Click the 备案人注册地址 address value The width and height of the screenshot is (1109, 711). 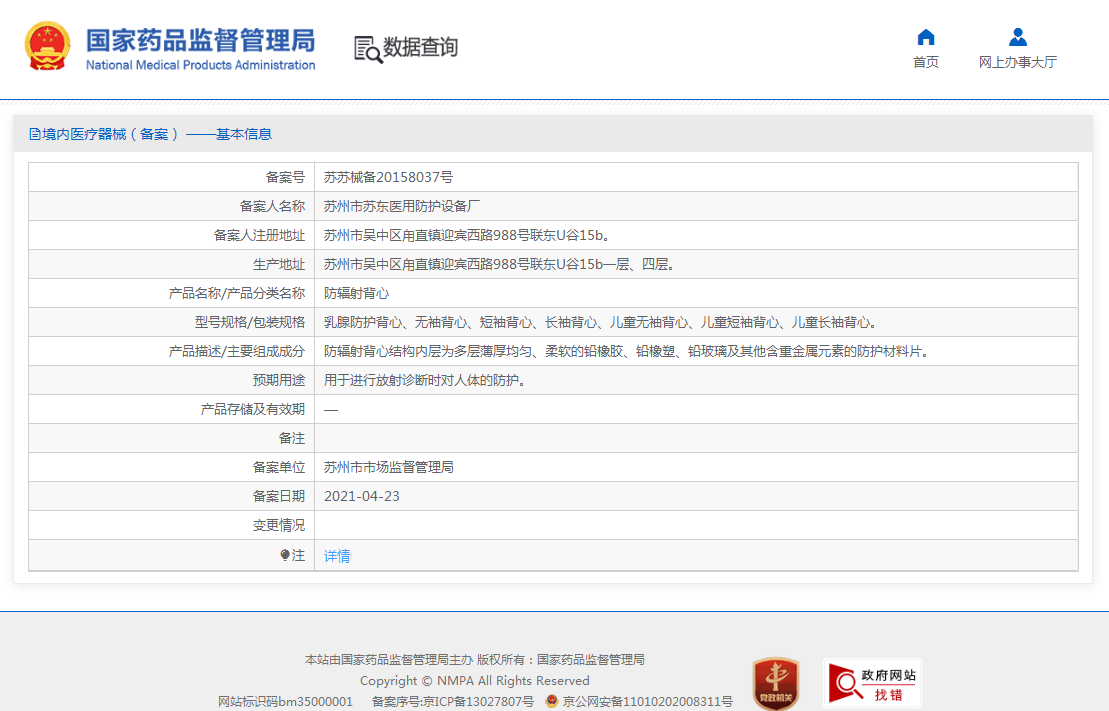tap(467, 235)
